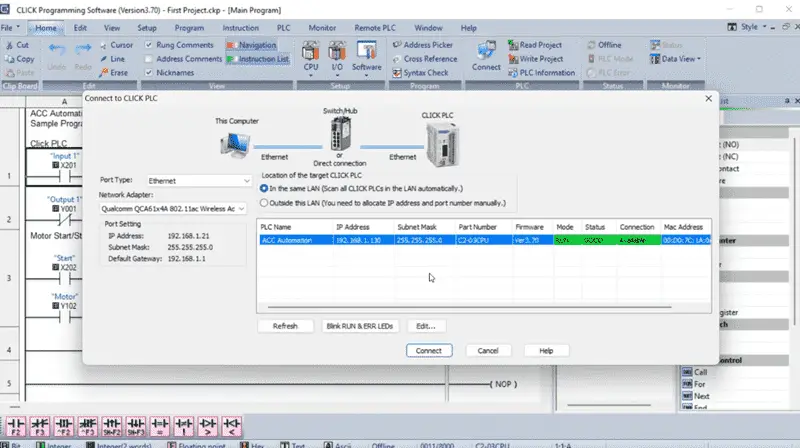Toggle the Nicknames checkbox

tap(148, 72)
